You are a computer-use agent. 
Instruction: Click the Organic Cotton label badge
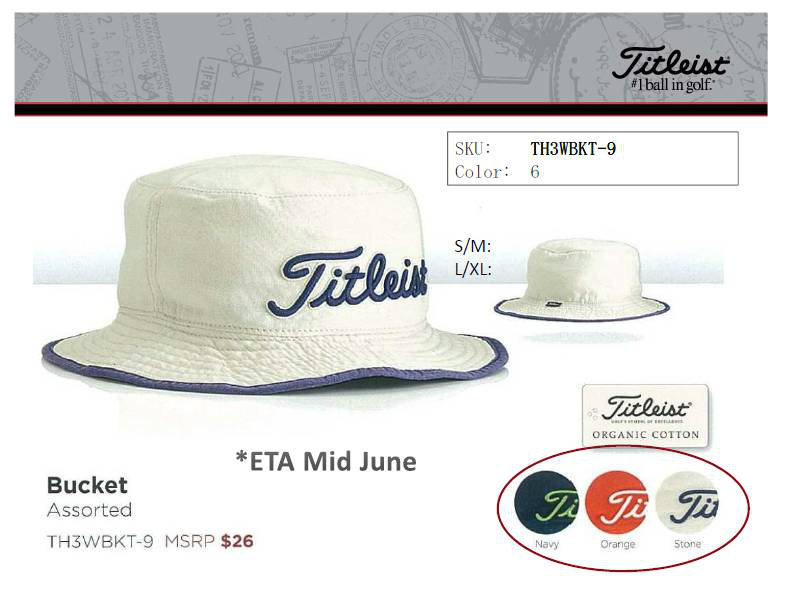645,416
